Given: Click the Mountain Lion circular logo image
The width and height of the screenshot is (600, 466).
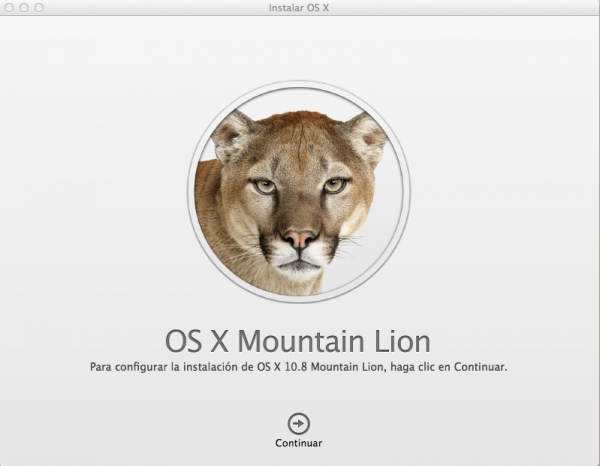Looking at the screenshot, I should pos(299,191).
